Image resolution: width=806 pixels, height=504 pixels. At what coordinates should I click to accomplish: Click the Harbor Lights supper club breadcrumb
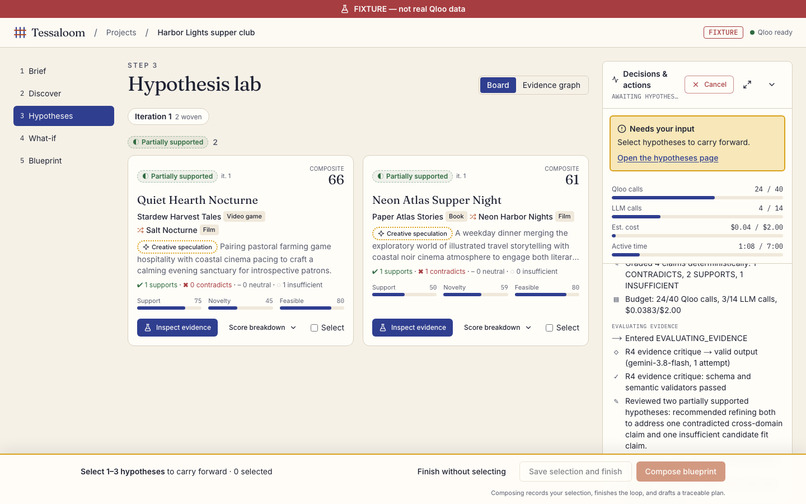point(206,32)
